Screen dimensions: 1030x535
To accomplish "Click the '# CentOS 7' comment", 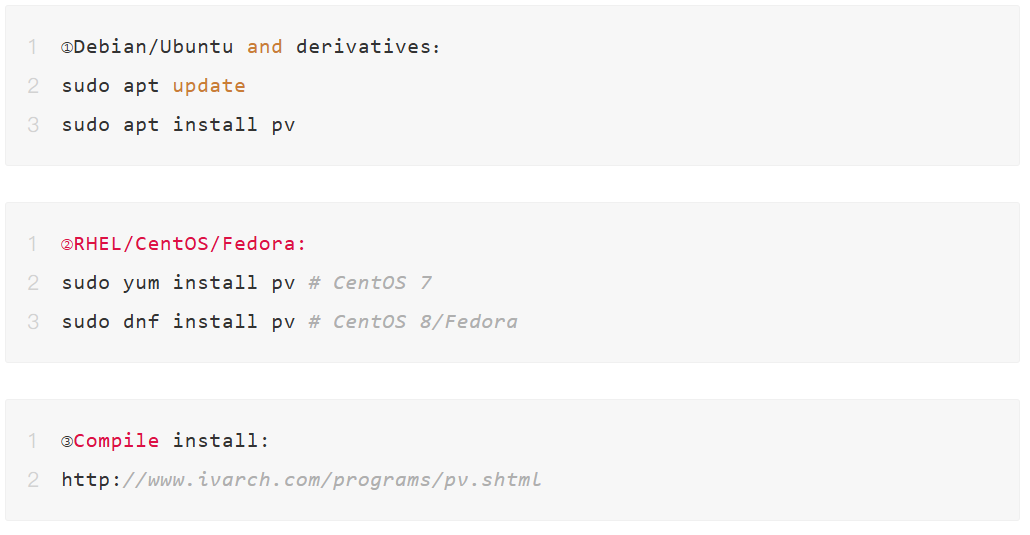I will coord(370,283).
